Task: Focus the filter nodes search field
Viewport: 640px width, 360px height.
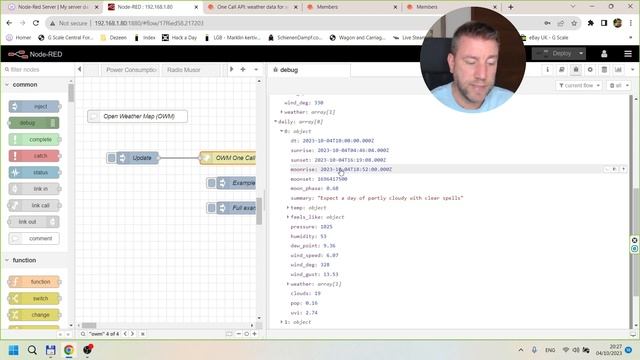Action: point(39,69)
